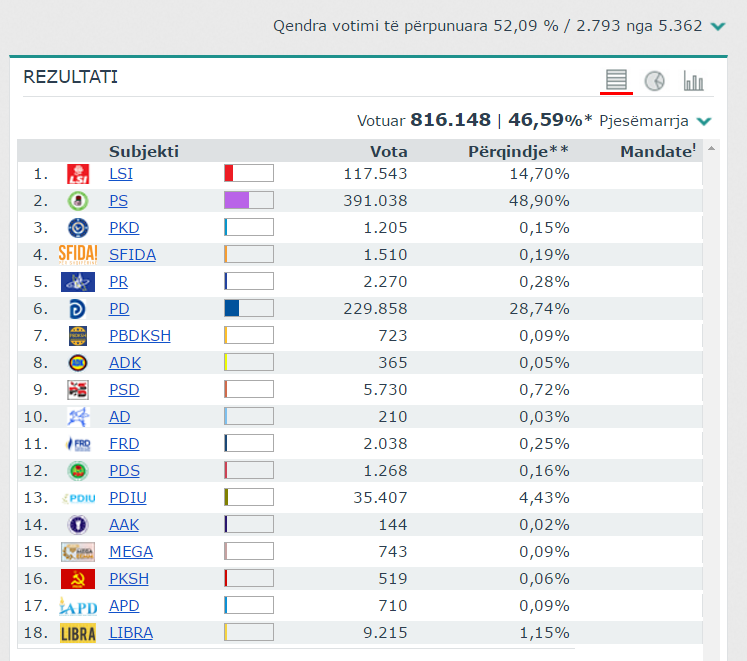Open the PDIU party link
Image resolution: width=747 pixels, height=661 pixels.
[x=128, y=498]
